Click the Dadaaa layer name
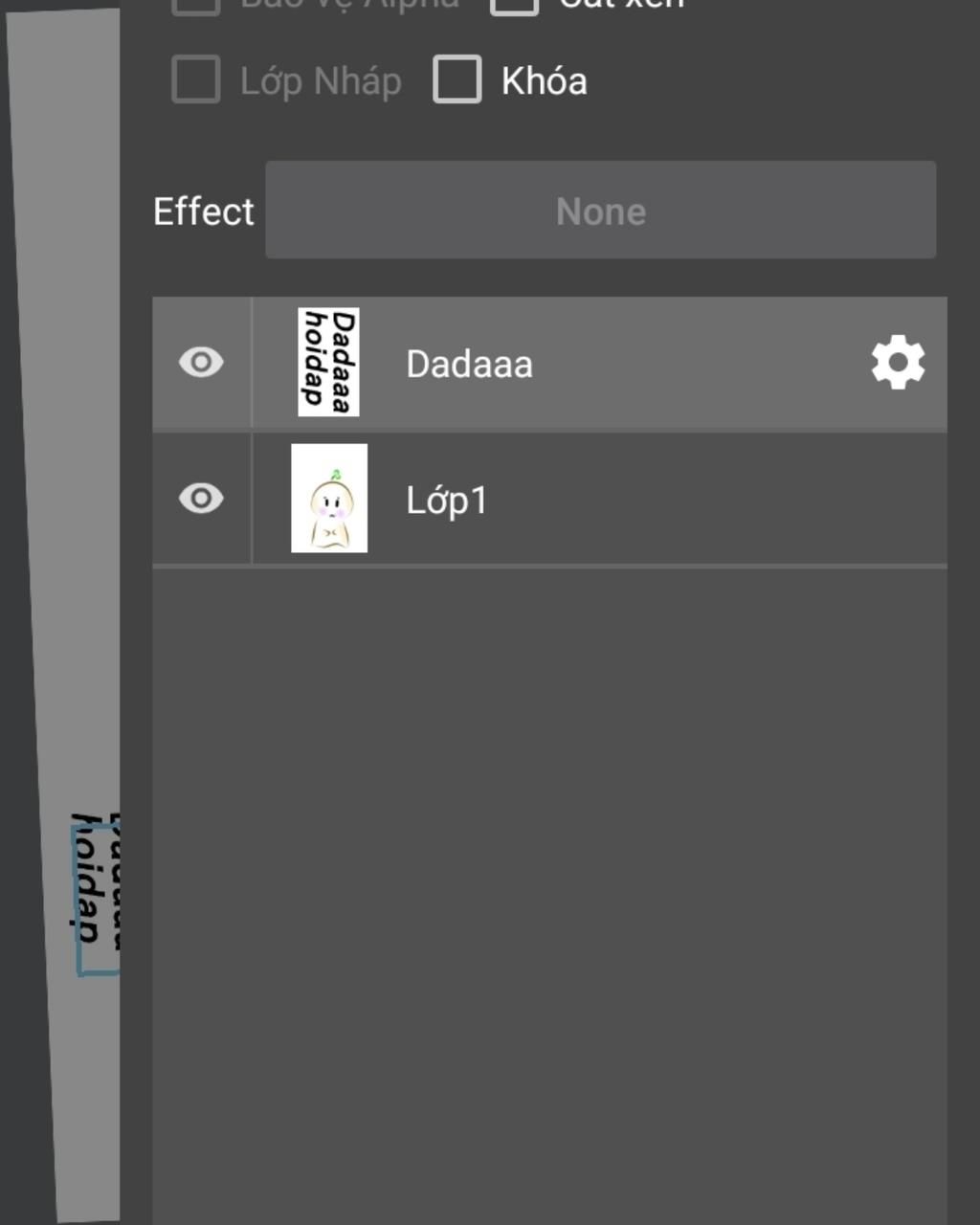 [x=469, y=365]
